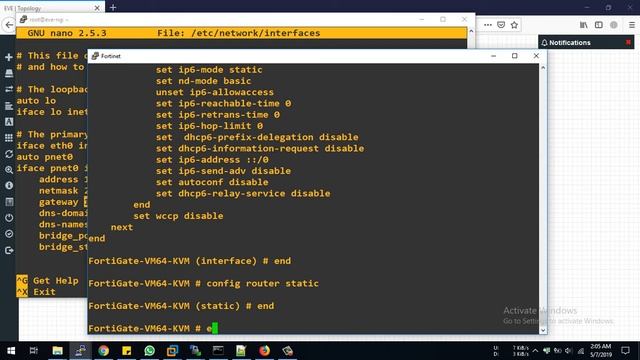Open File Explorer from taskbar

coord(58,351)
